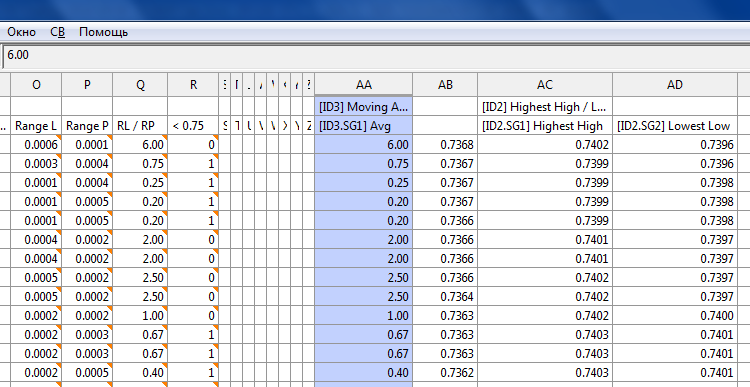
Task: Select AB column cell 0.7368
Action: [x=445, y=144]
